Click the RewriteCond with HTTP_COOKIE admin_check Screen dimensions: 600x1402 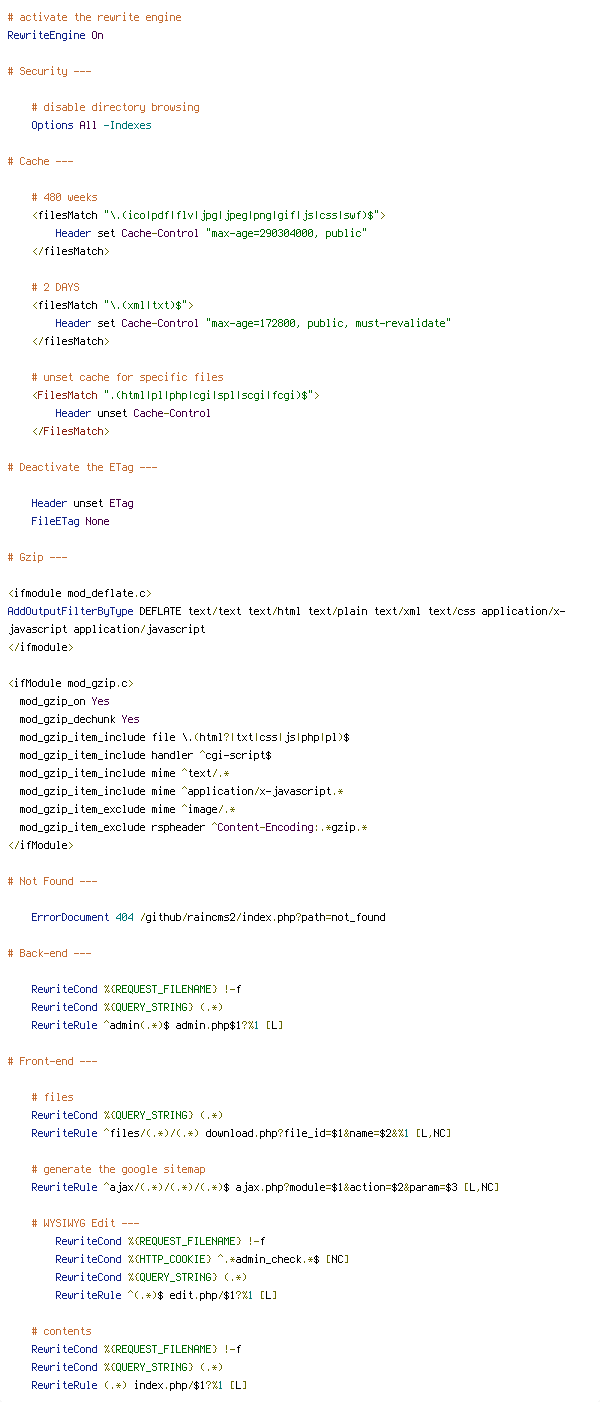[x=202, y=1259]
